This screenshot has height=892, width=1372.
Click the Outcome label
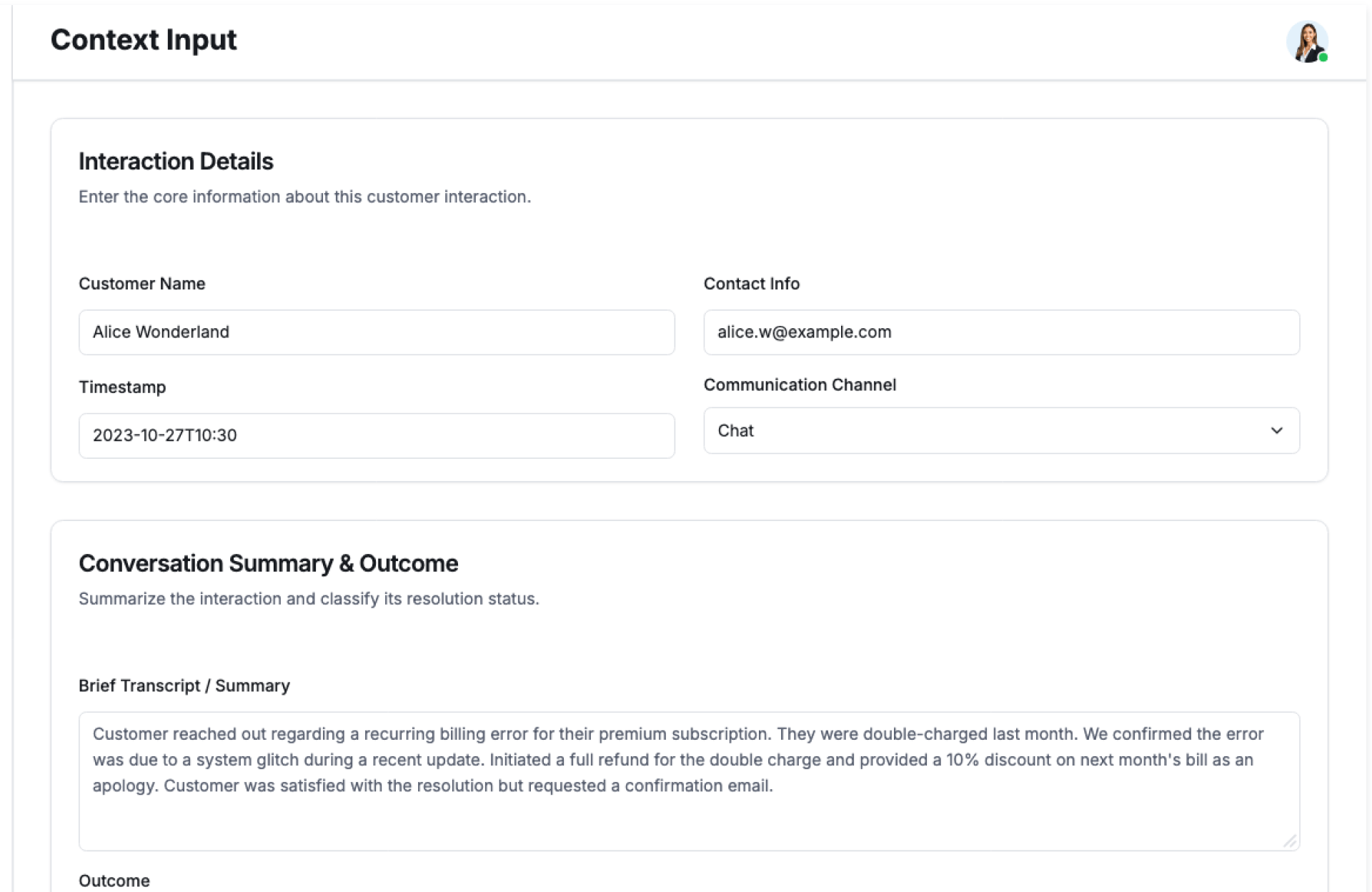[114, 881]
